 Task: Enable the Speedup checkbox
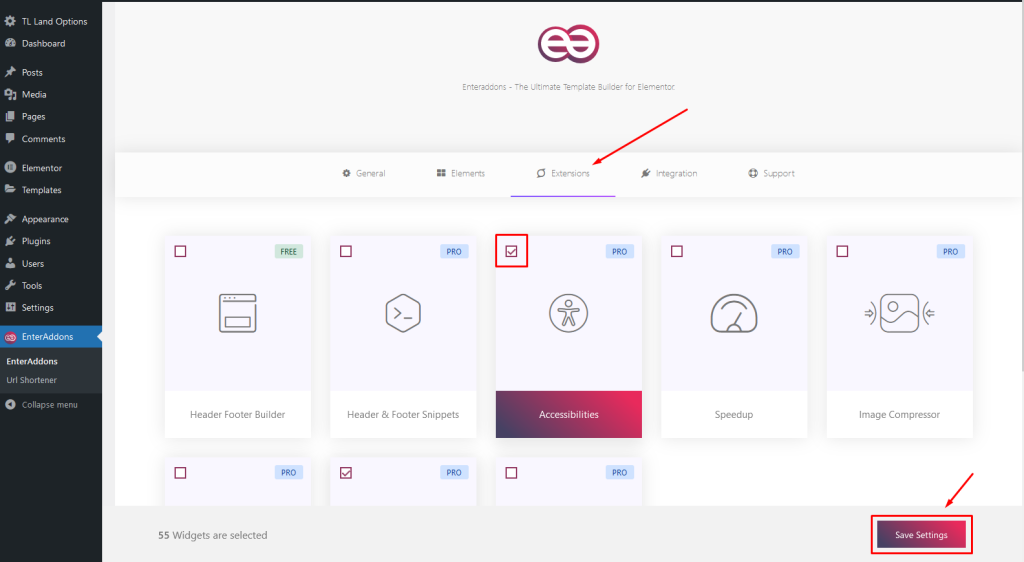point(677,251)
